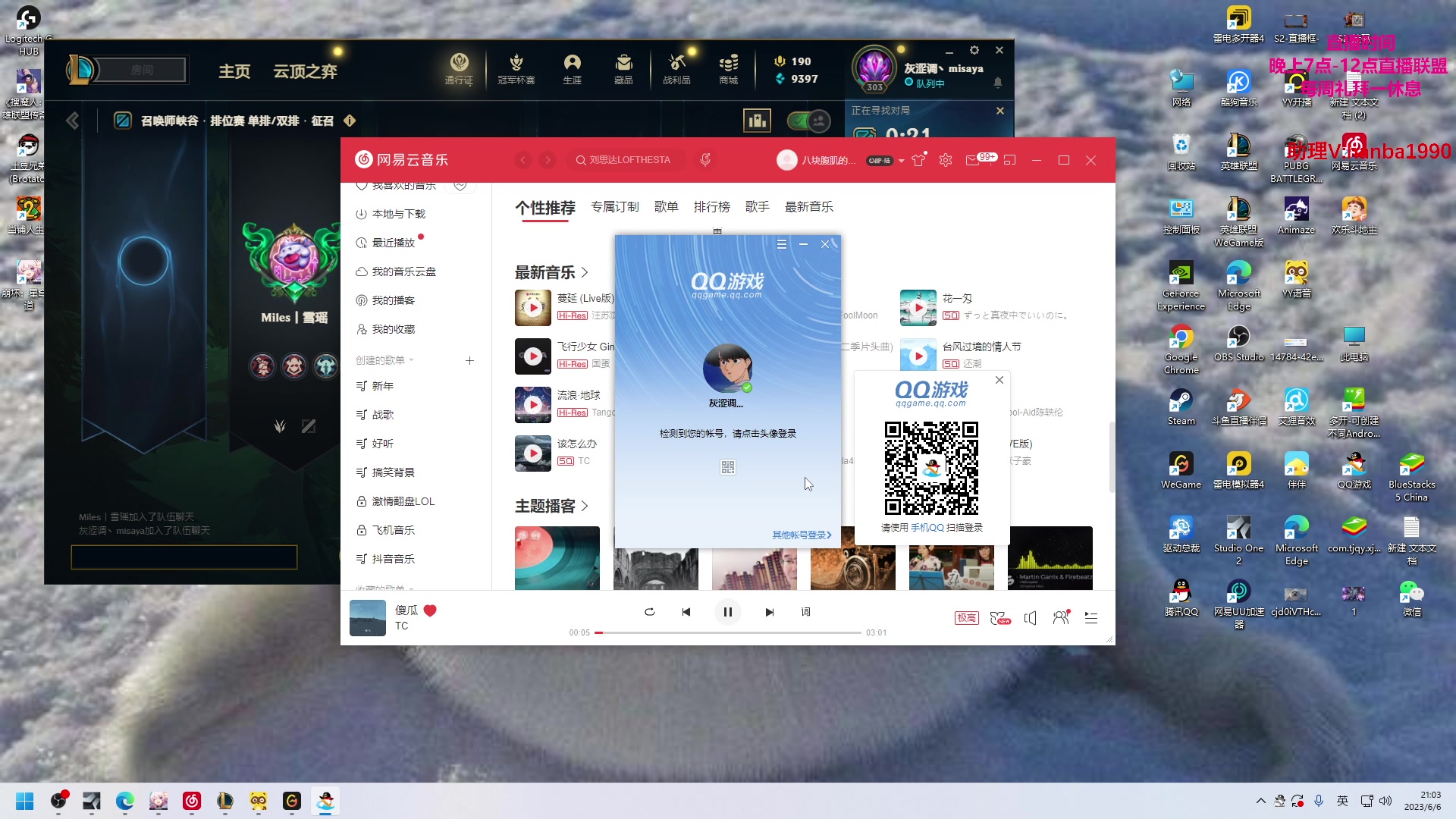The height and width of the screenshot is (819, 1456).
Task: Open 主页 in League client
Action: [234, 71]
